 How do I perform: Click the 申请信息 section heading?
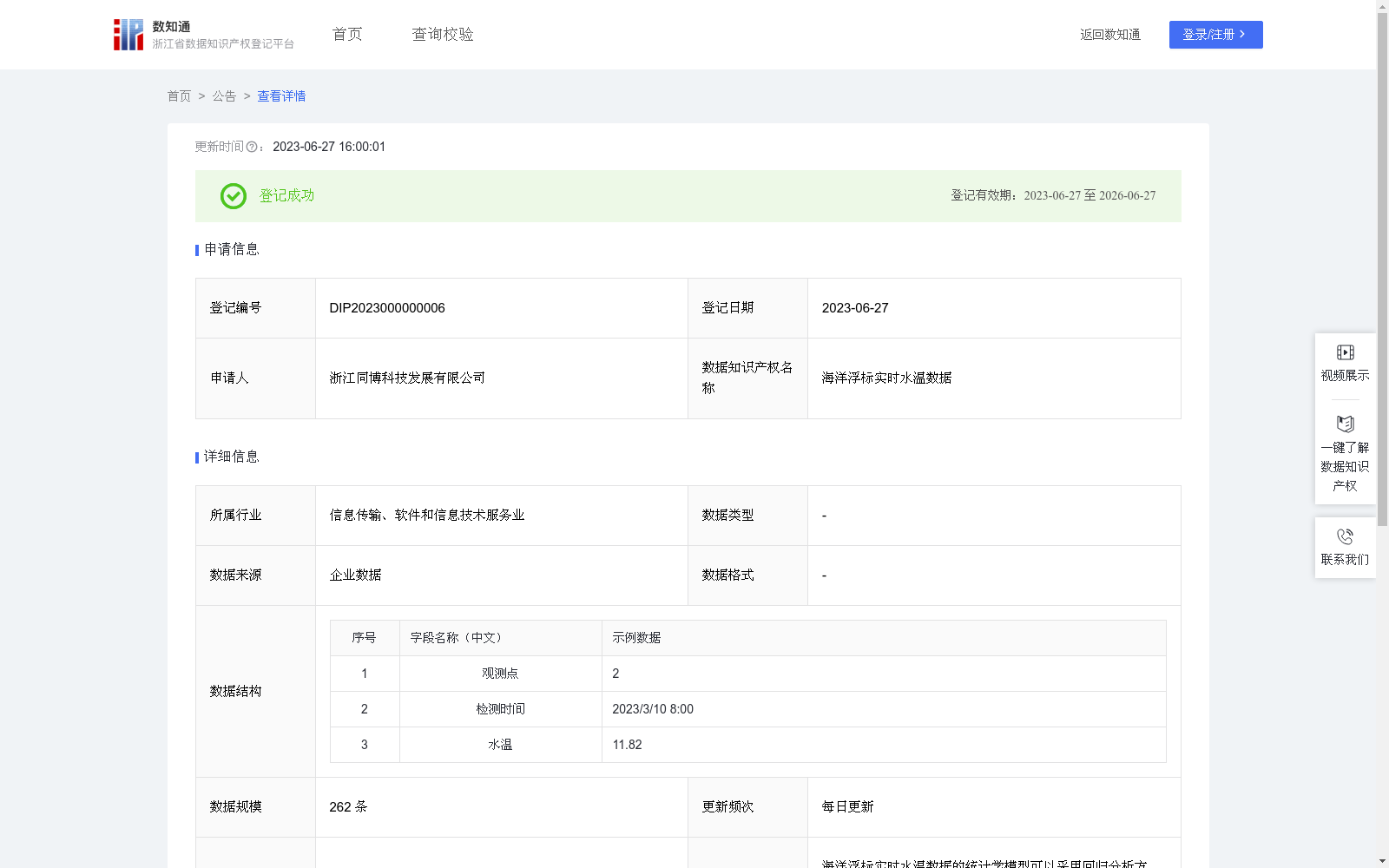click(x=231, y=250)
